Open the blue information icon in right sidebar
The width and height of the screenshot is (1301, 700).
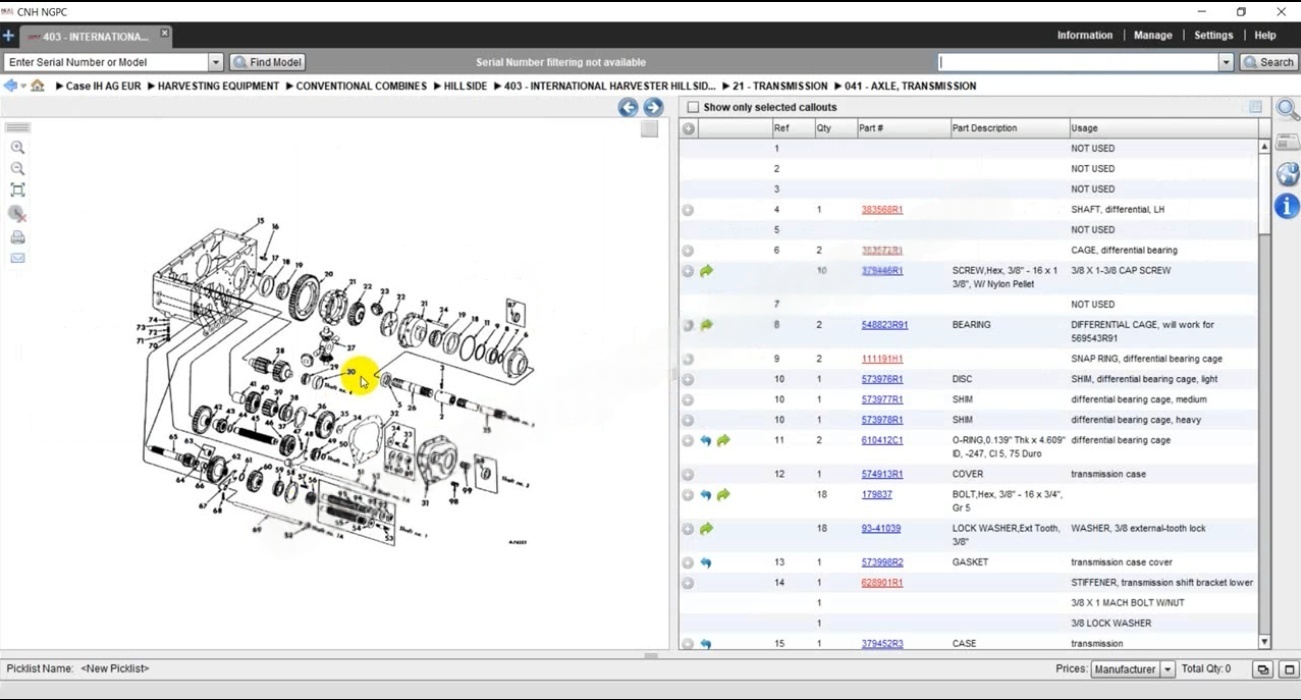(1287, 207)
